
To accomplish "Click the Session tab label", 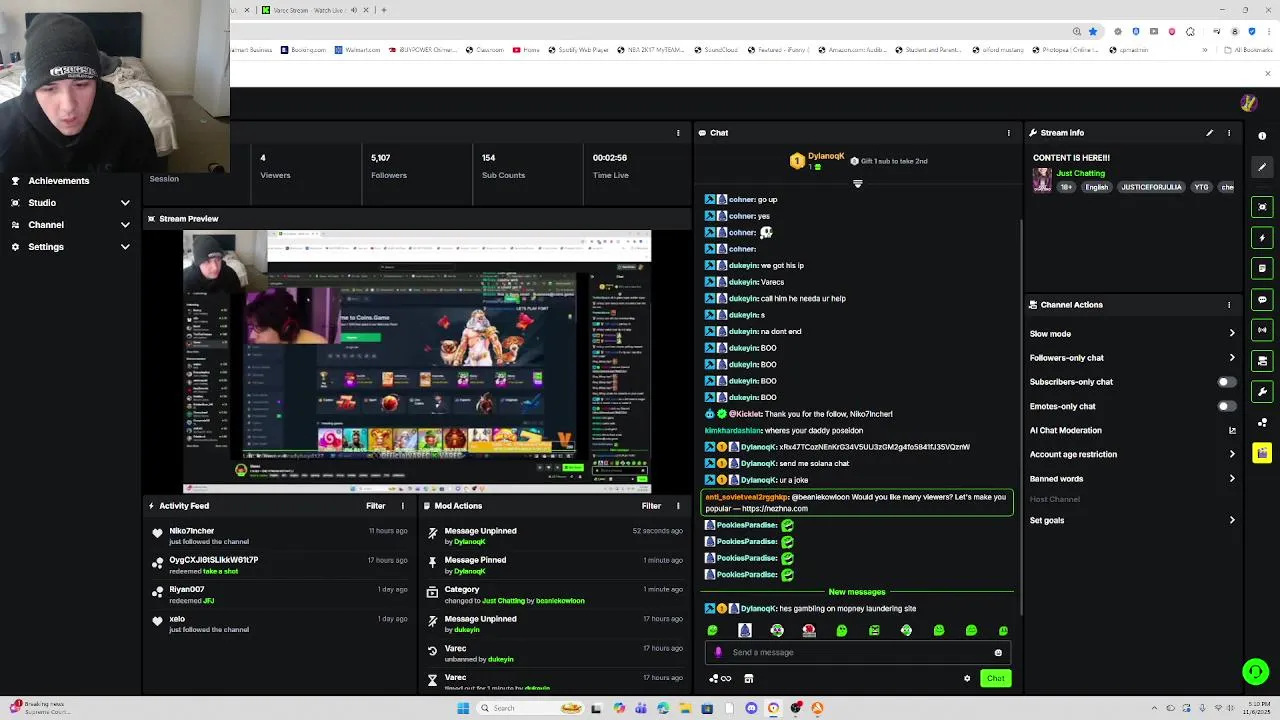I will click(x=164, y=179).
